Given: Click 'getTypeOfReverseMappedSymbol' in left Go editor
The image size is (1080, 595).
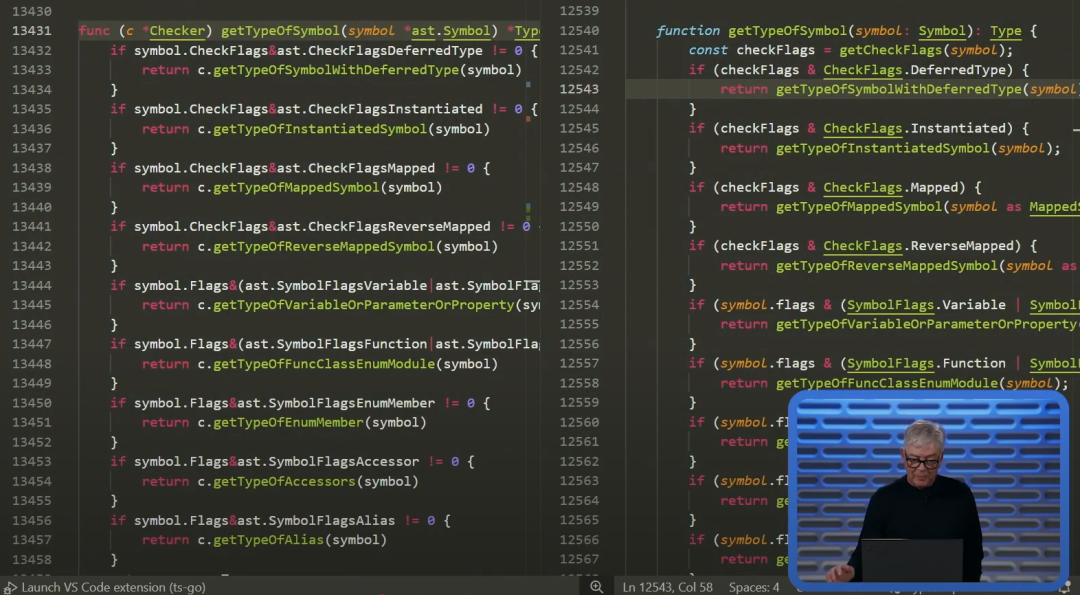Looking at the screenshot, I should (x=324, y=247).
